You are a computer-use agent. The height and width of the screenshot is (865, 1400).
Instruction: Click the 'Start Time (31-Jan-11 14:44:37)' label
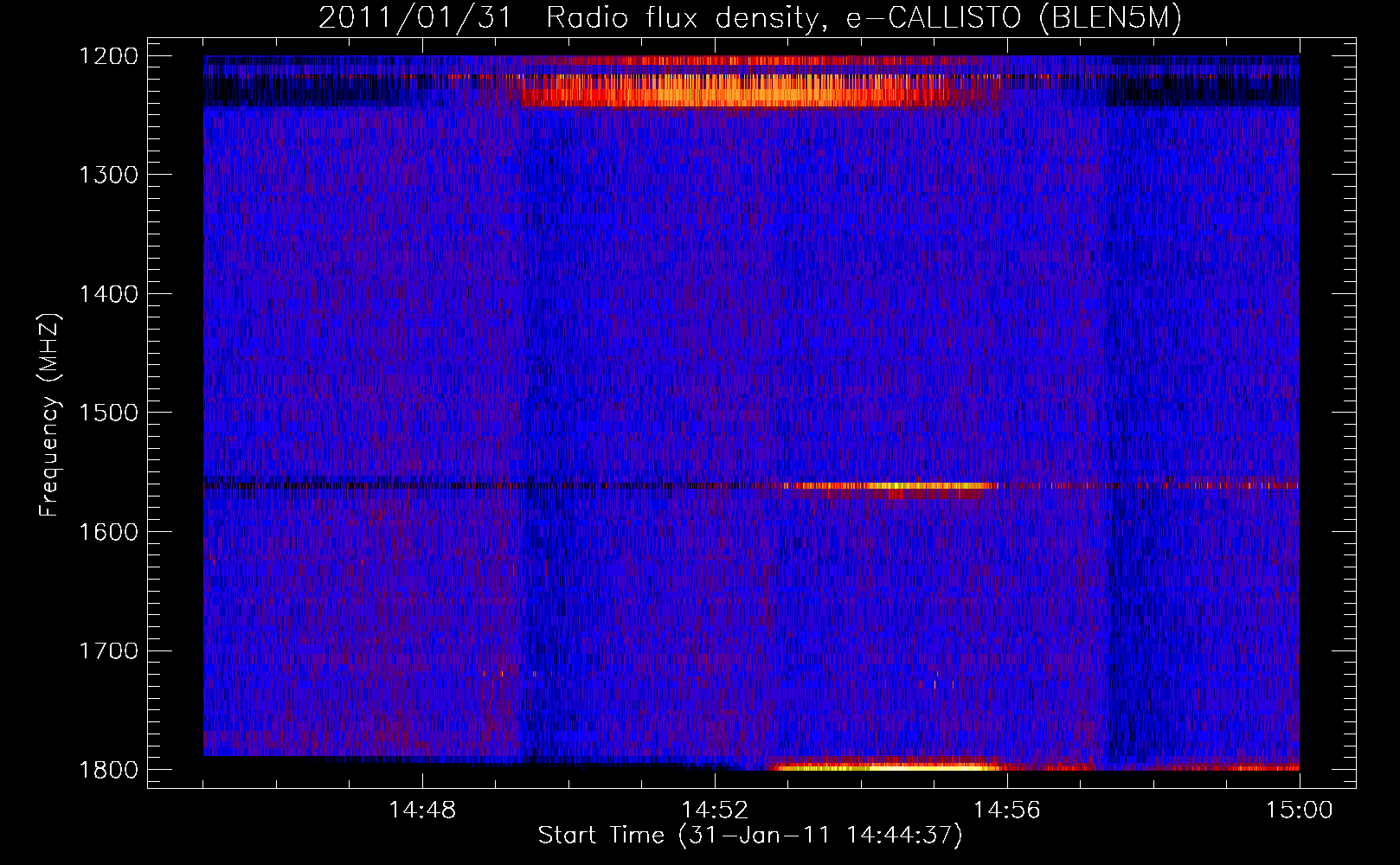click(750, 836)
